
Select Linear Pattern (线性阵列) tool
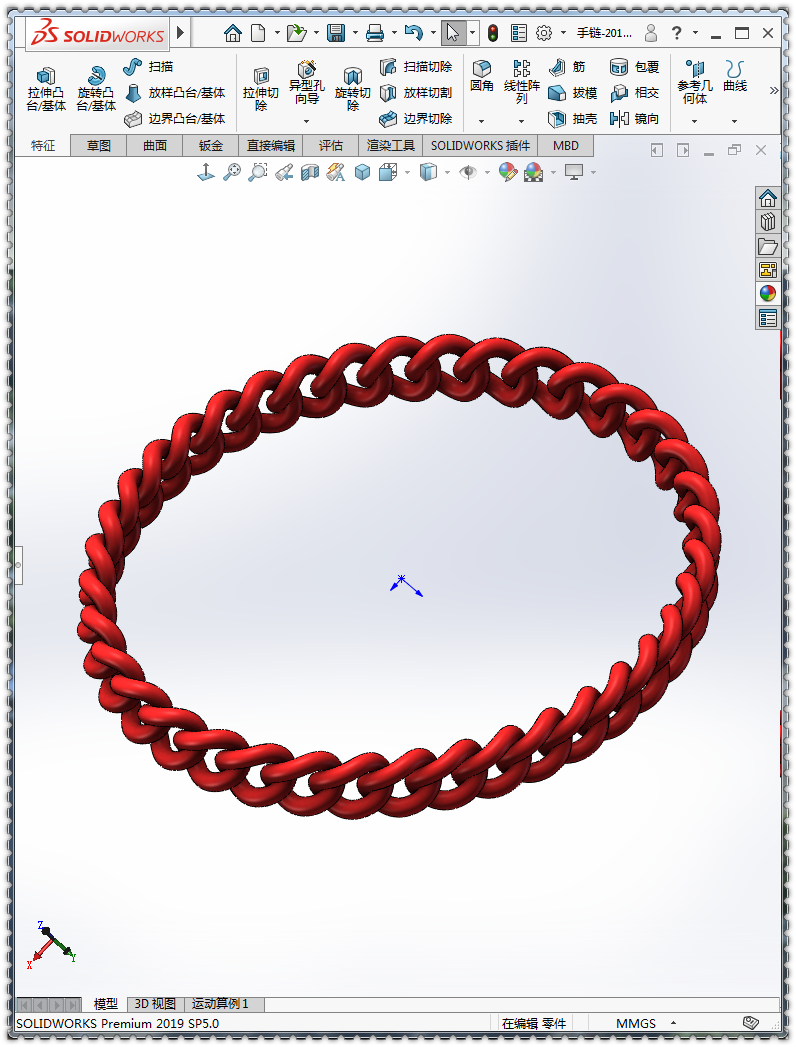pyautogui.click(x=522, y=83)
